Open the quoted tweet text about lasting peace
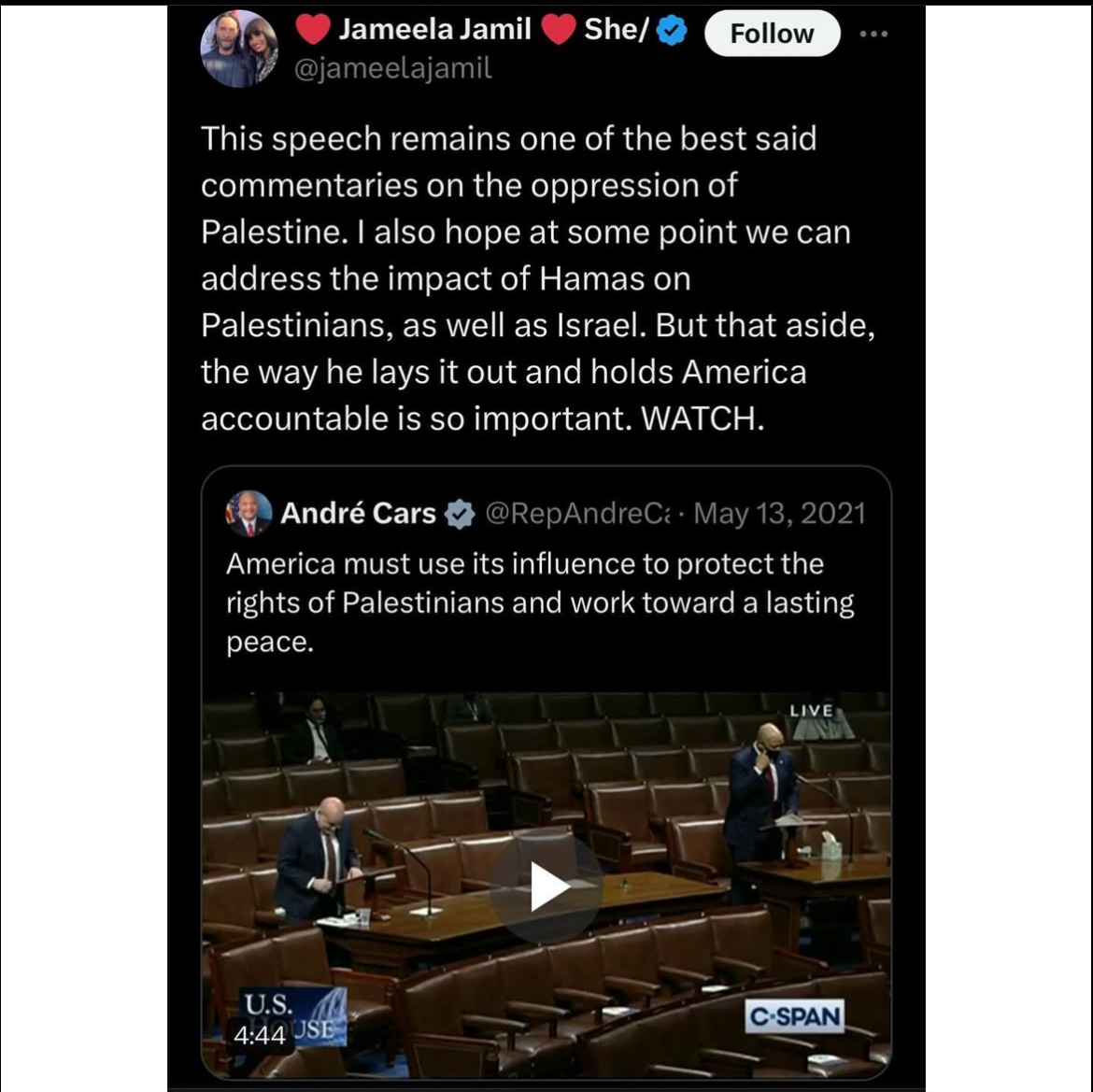Screen dimensions: 1093x1092 pos(540,603)
